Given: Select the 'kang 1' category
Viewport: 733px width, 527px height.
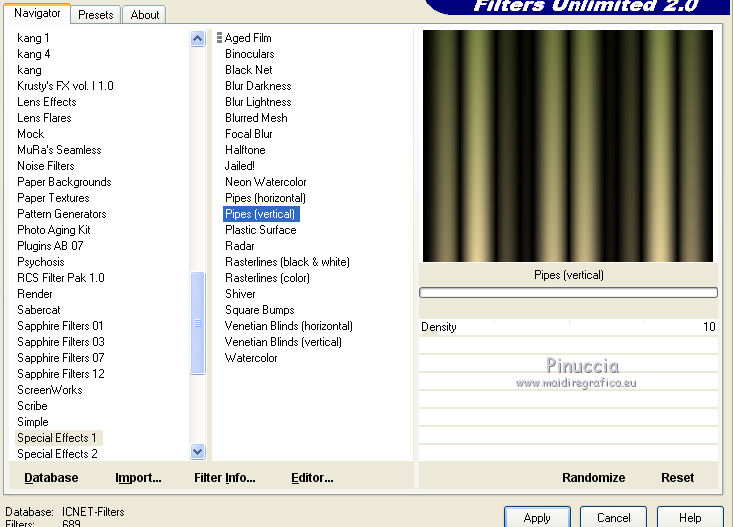Looking at the screenshot, I should tap(33, 38).
